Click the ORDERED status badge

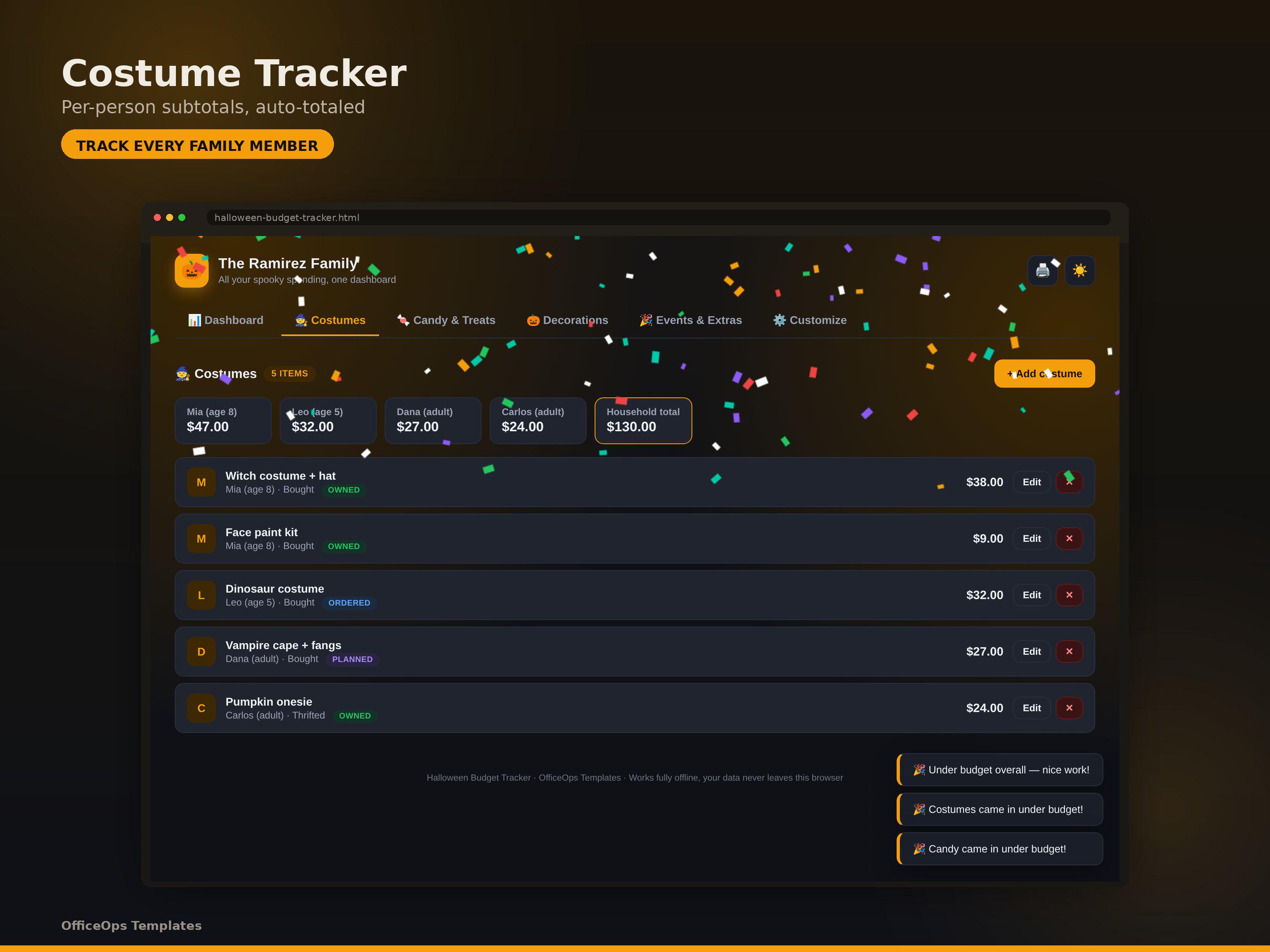point(349,603)
